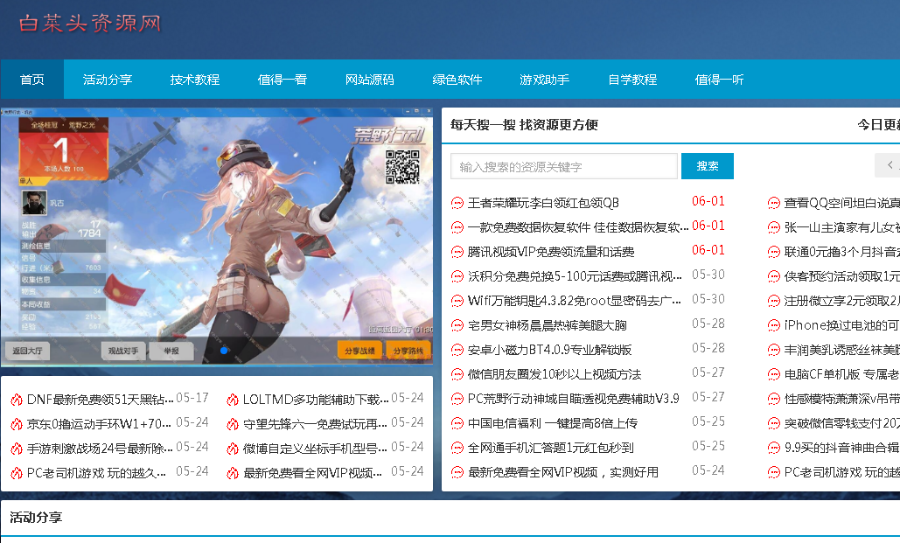Go to the 技术教程 menu item
Image resolution: width=900 pixels, height=543 pixels.
[195, 79]
